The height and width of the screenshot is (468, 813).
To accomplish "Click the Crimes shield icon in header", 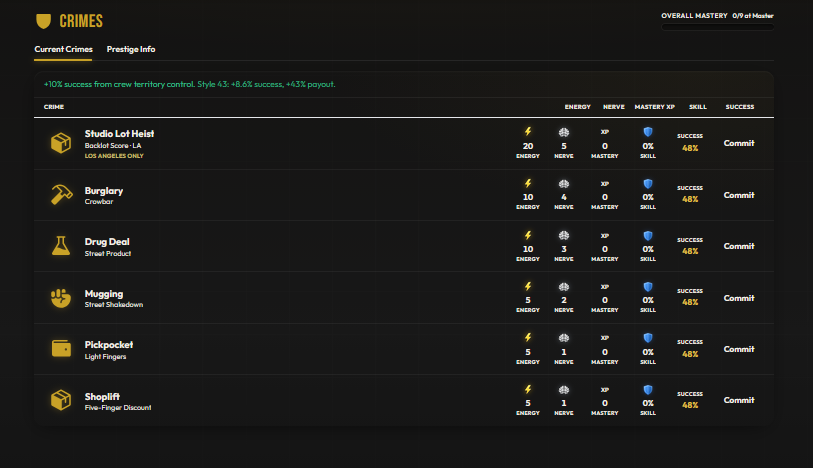I will point(44,21).
